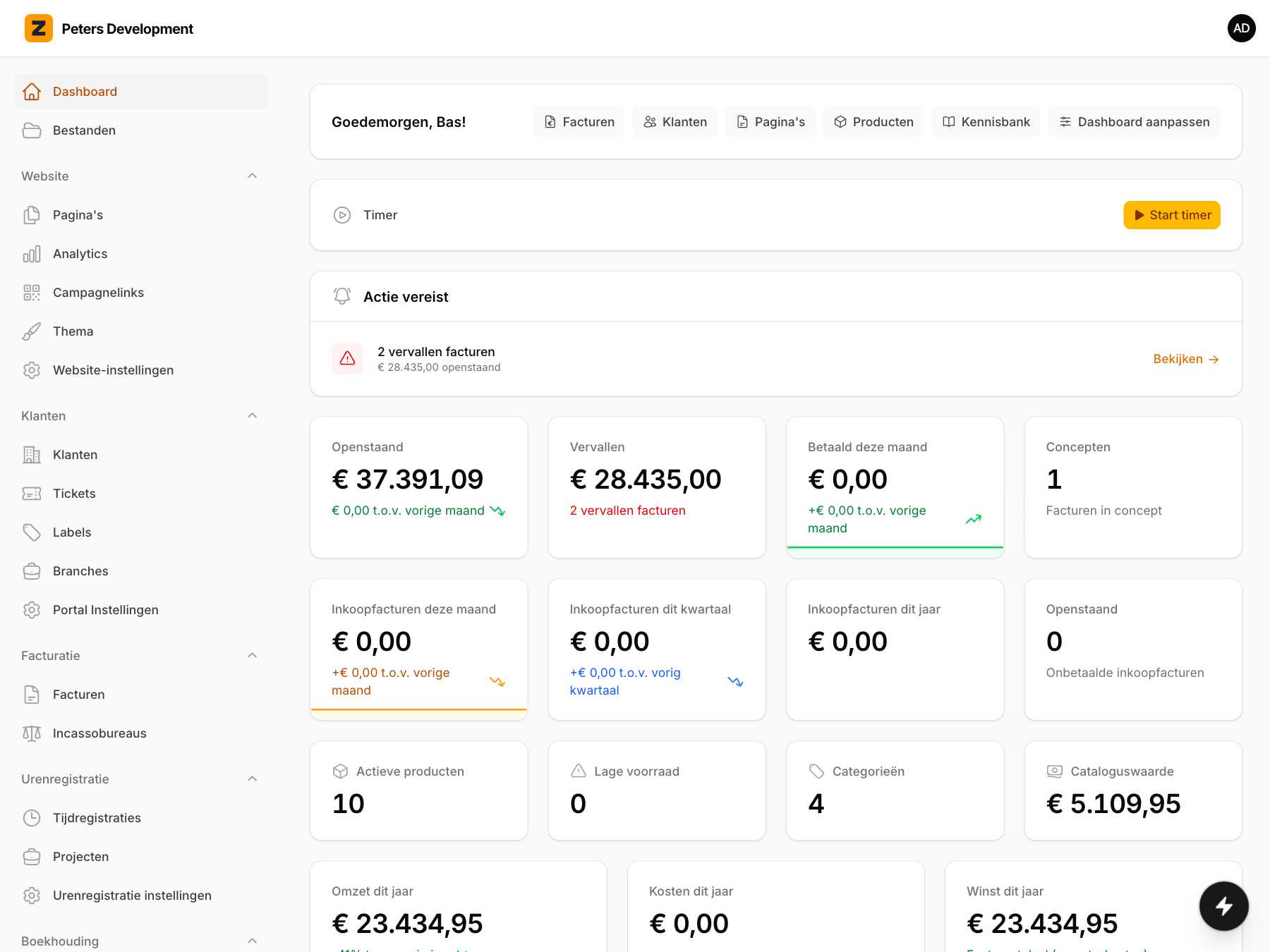This screenshot has width=1270, height=952.
Task: Click the Pagina's pages icon in sidebar
Action: [32, 215]
